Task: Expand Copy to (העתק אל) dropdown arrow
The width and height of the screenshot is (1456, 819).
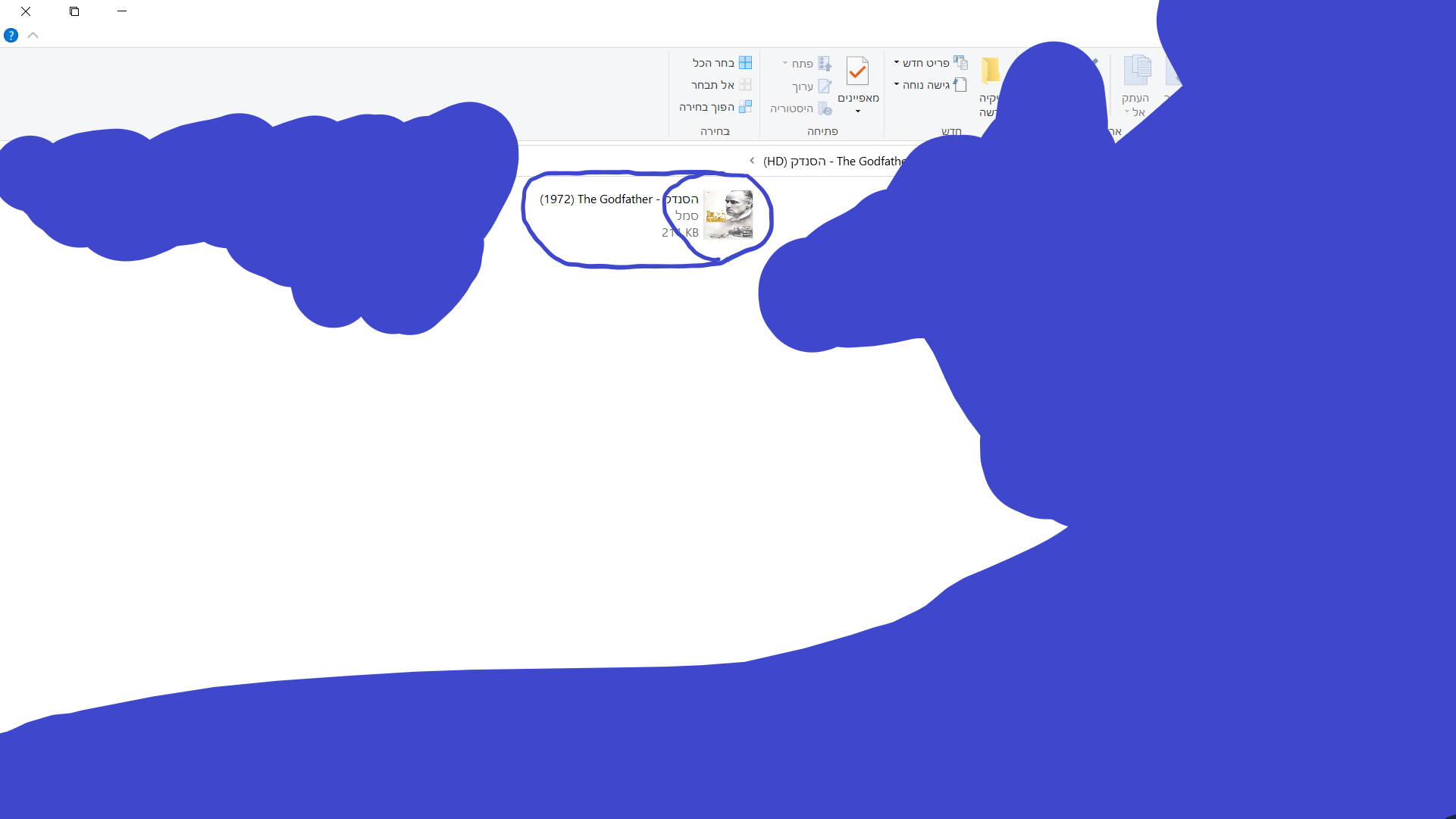Action: (x=1127, y=112)
